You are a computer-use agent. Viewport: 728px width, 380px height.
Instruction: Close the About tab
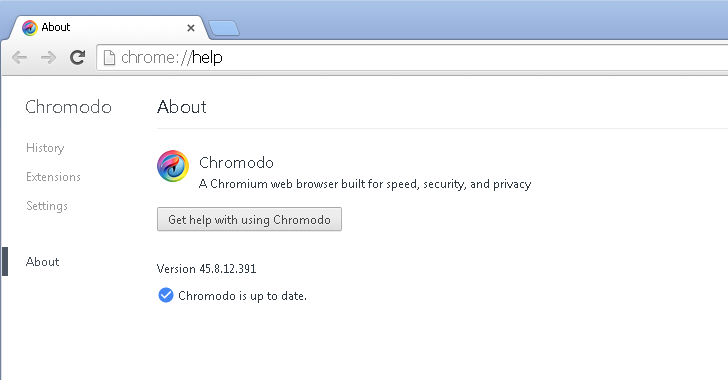191,28
